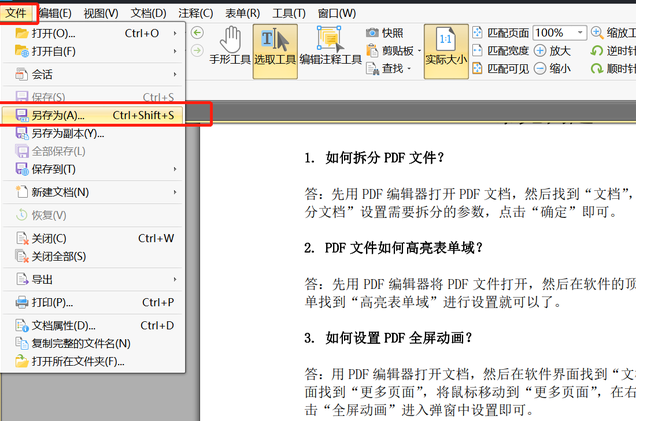
Task: Click the 放大 zoom in button
Action: pyautogui.click(x=552, y=51)
